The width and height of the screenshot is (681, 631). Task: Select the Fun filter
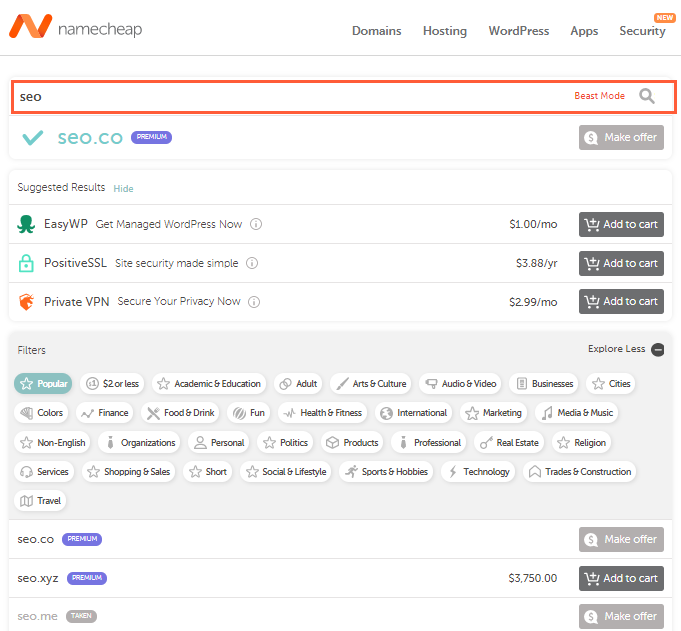(x=248, y=413)
